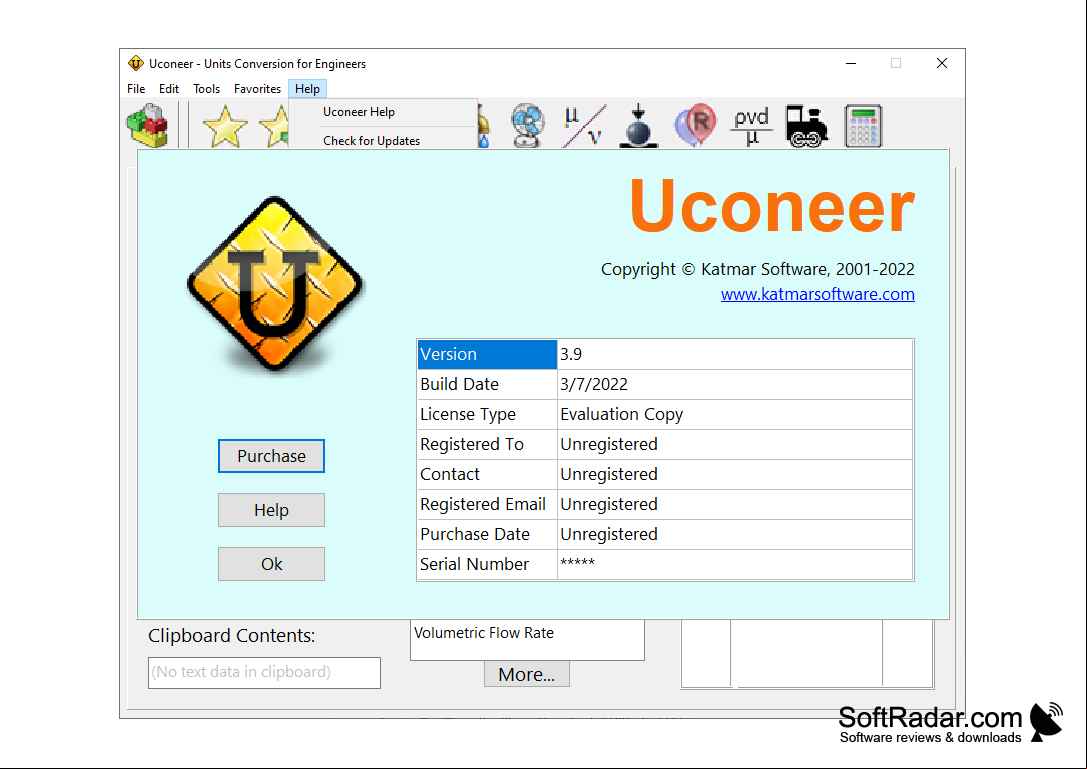Click the Help button in About dialog
Image resolution: width=1087 pixels, height=769 pixels.
coord(271,510)
